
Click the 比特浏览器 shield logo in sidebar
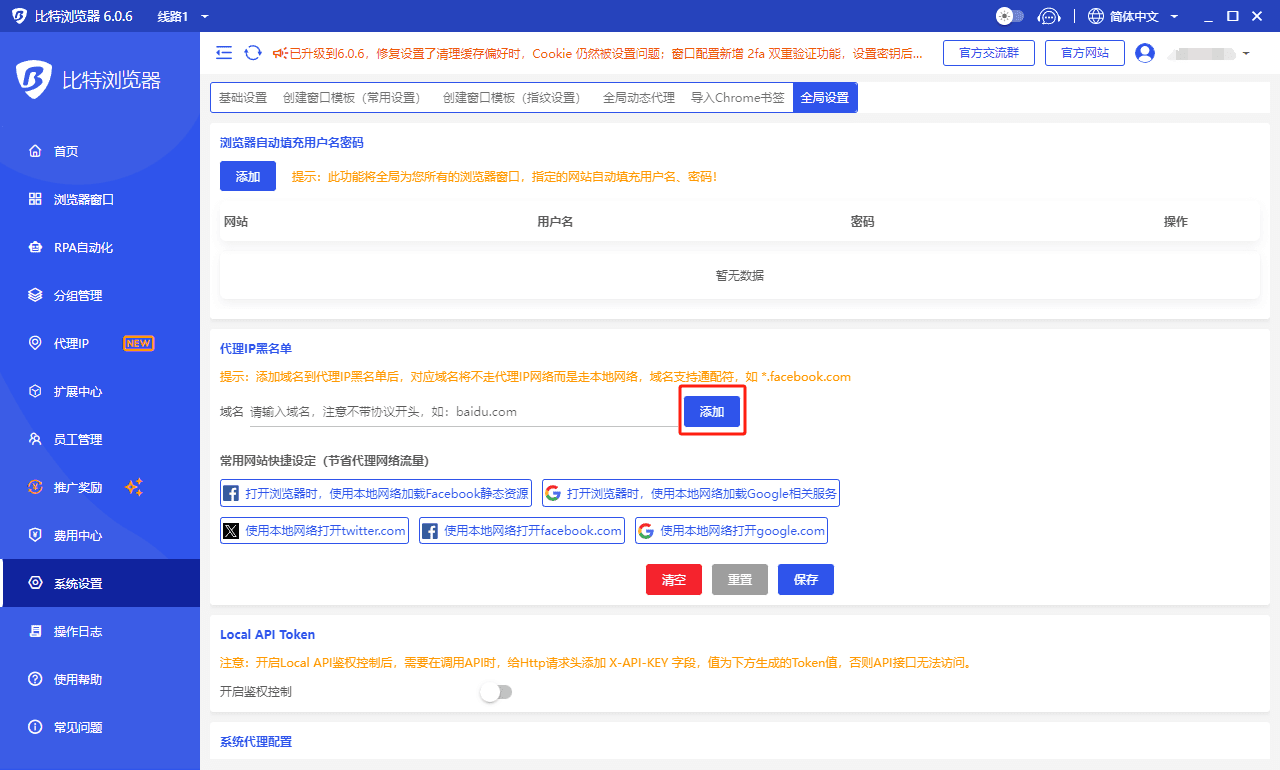34,80
